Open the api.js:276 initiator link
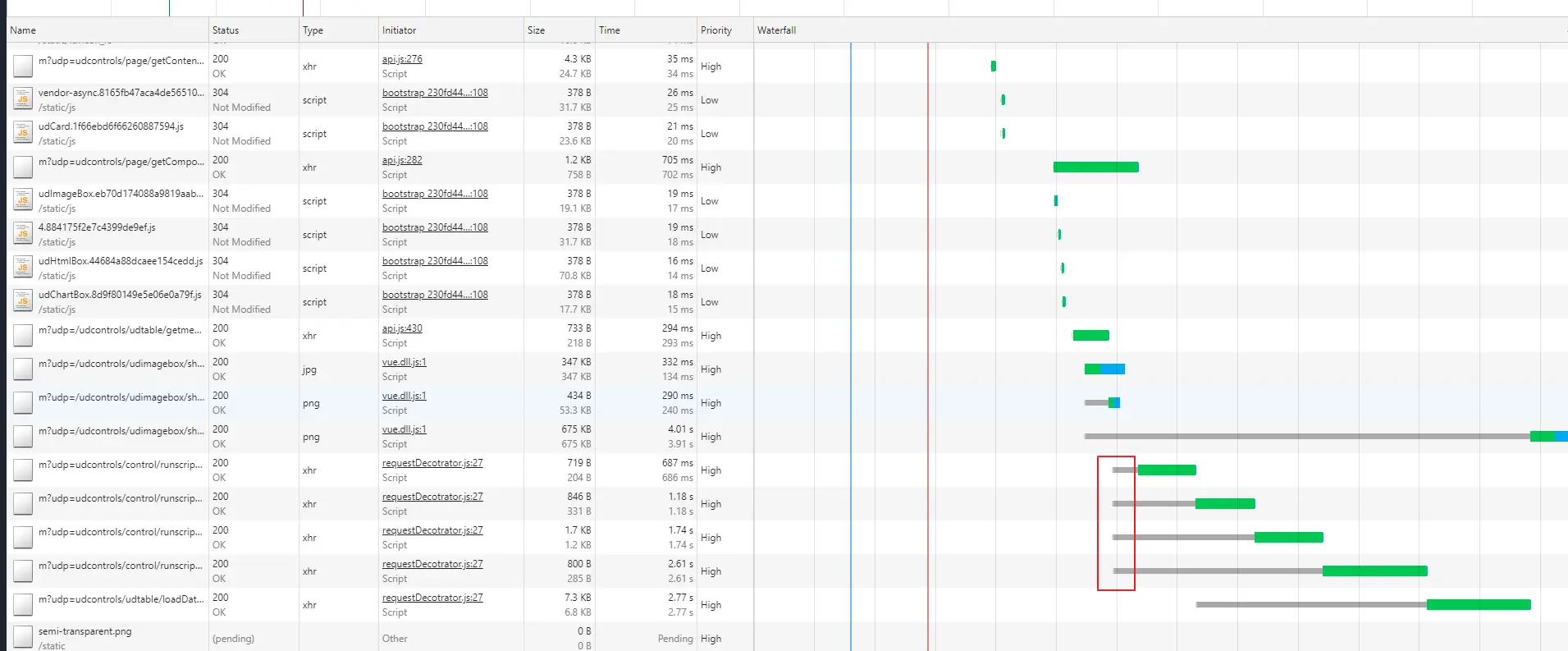The height and width of the screenshot is (651, 1568). [402, 59]
